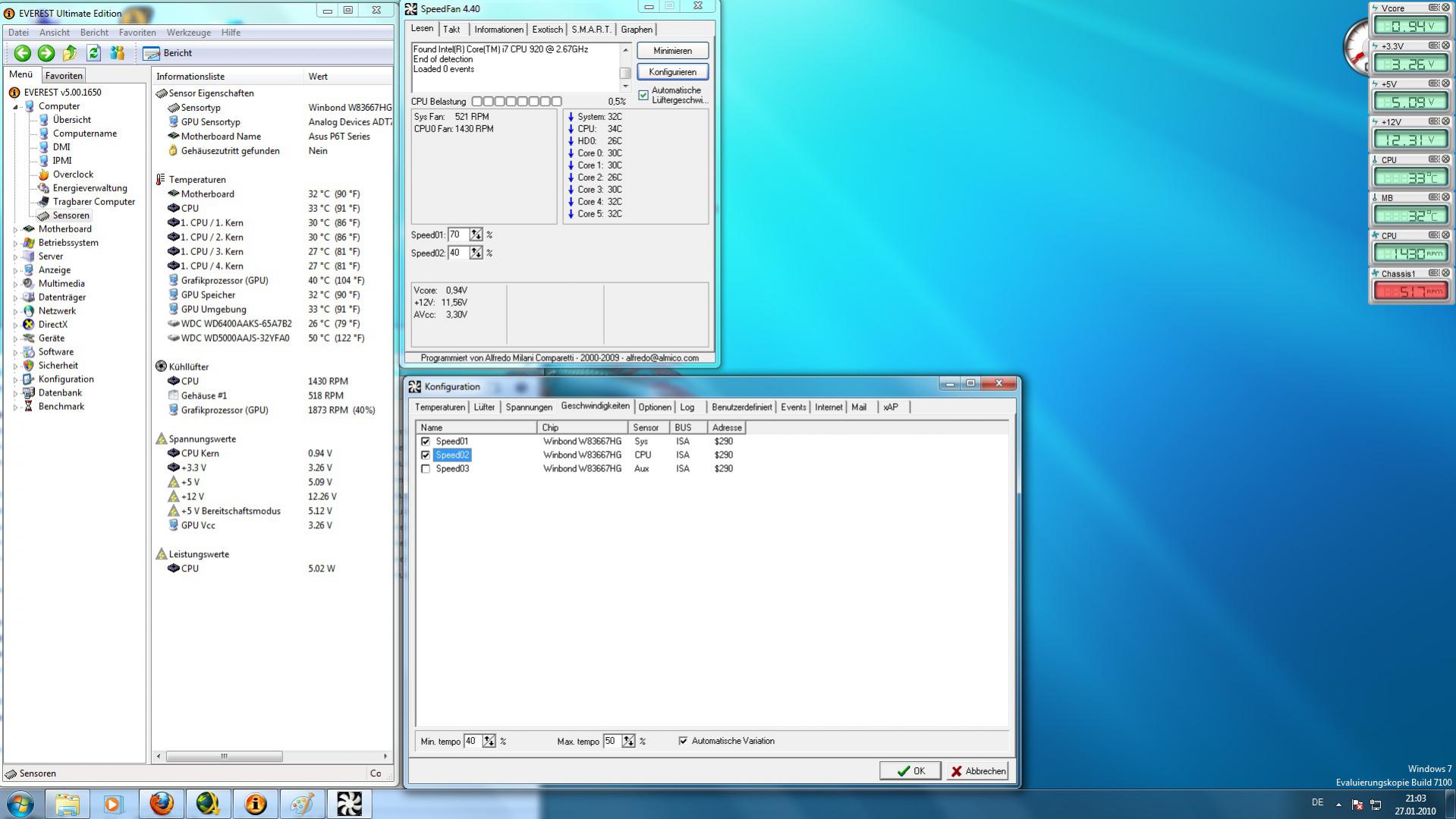Click the green Forward arrow in EVEREST toolbar
The image size is (1456, 819).
[46, 53]
